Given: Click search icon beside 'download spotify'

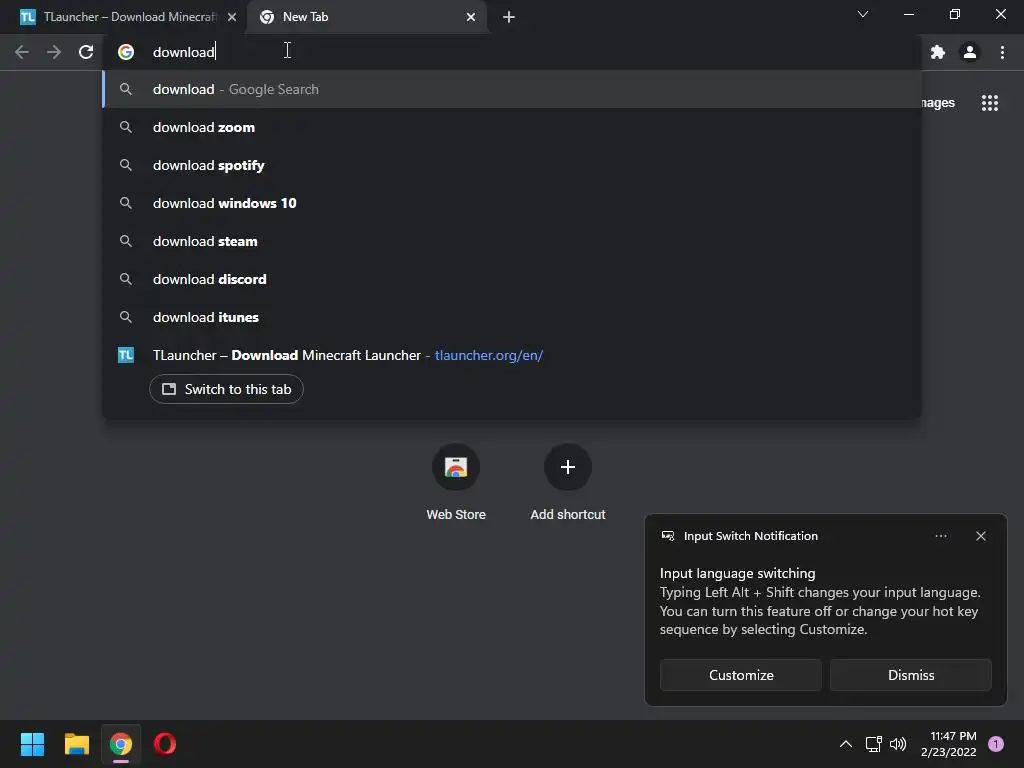Looking at the screenshot, I should (126, 165).
